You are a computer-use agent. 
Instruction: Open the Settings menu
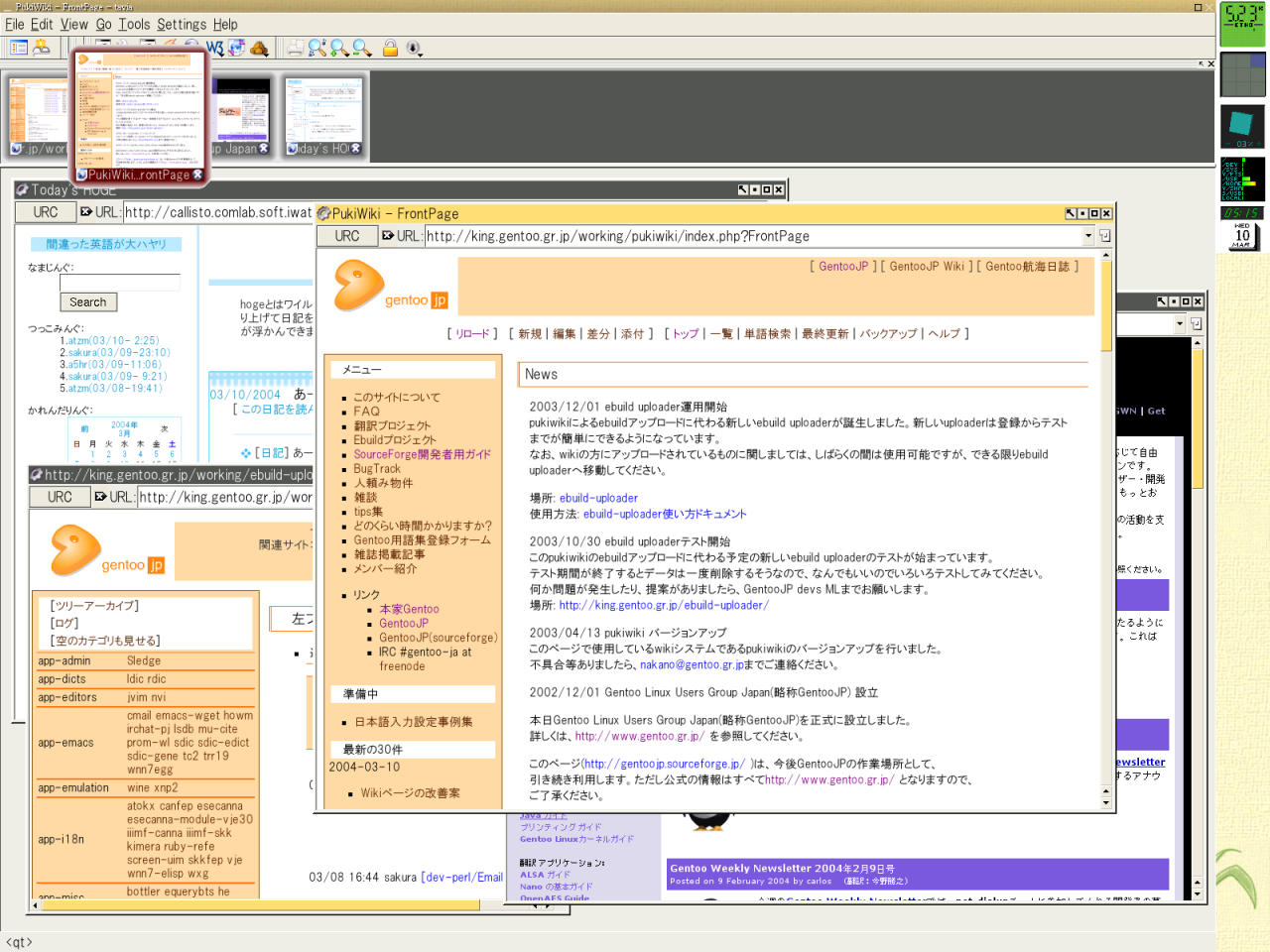point(182,24)
